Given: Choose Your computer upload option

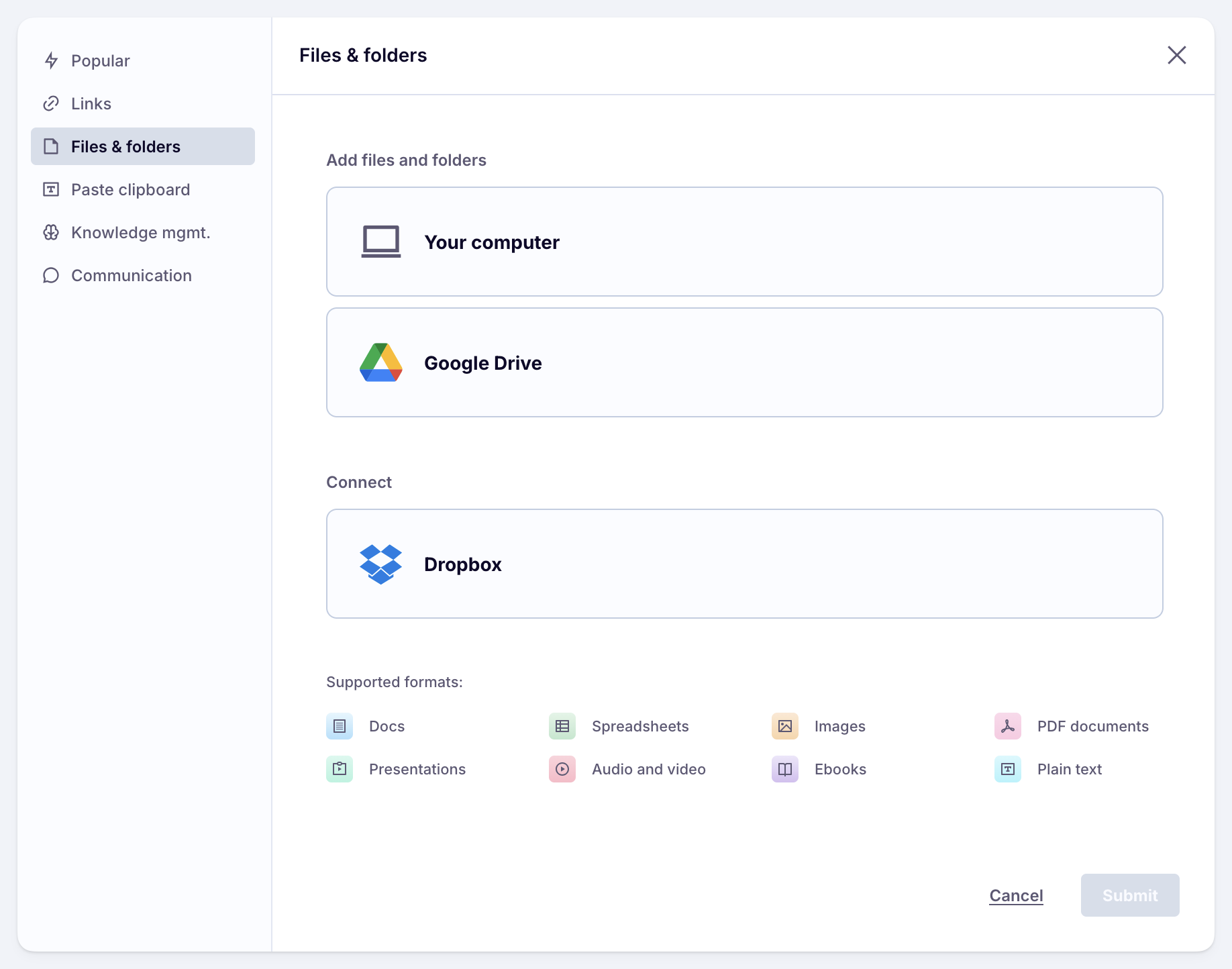Looking at the screenshot, I should [744, 242].
